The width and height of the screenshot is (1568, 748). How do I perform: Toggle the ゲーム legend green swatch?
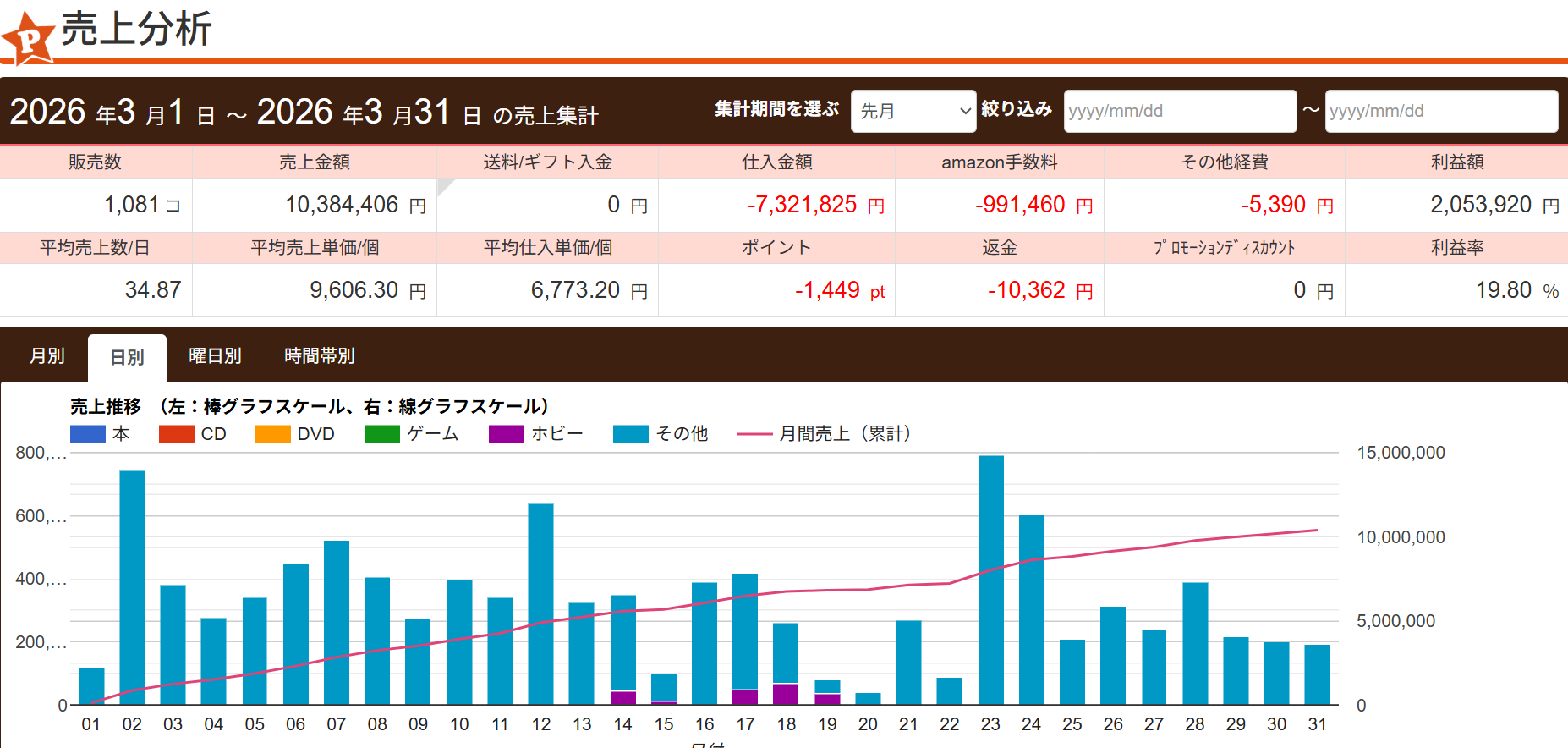(381, 434)
